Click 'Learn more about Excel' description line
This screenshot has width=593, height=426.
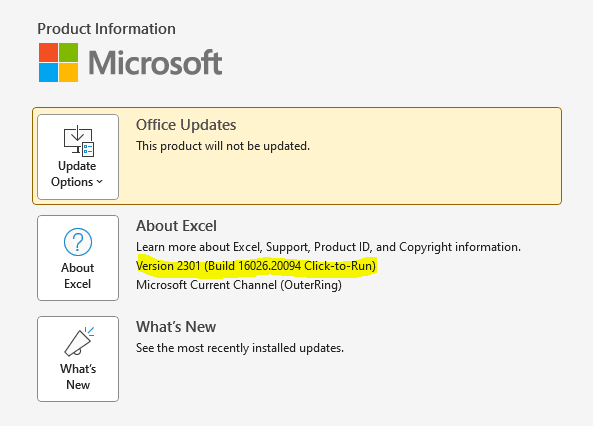[328, 247]
